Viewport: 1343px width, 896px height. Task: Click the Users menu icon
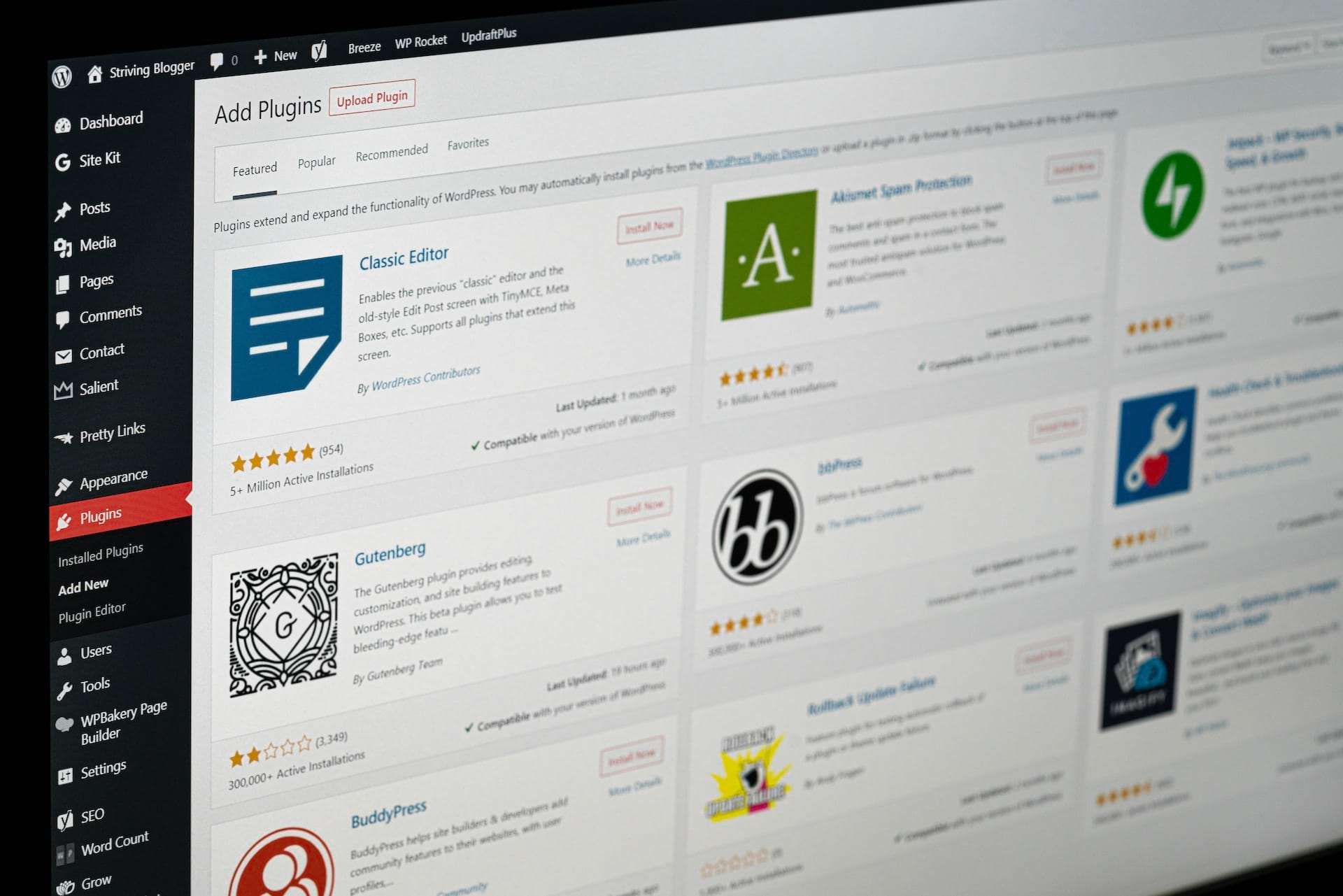pyautogui.click(x=63, y=652)
